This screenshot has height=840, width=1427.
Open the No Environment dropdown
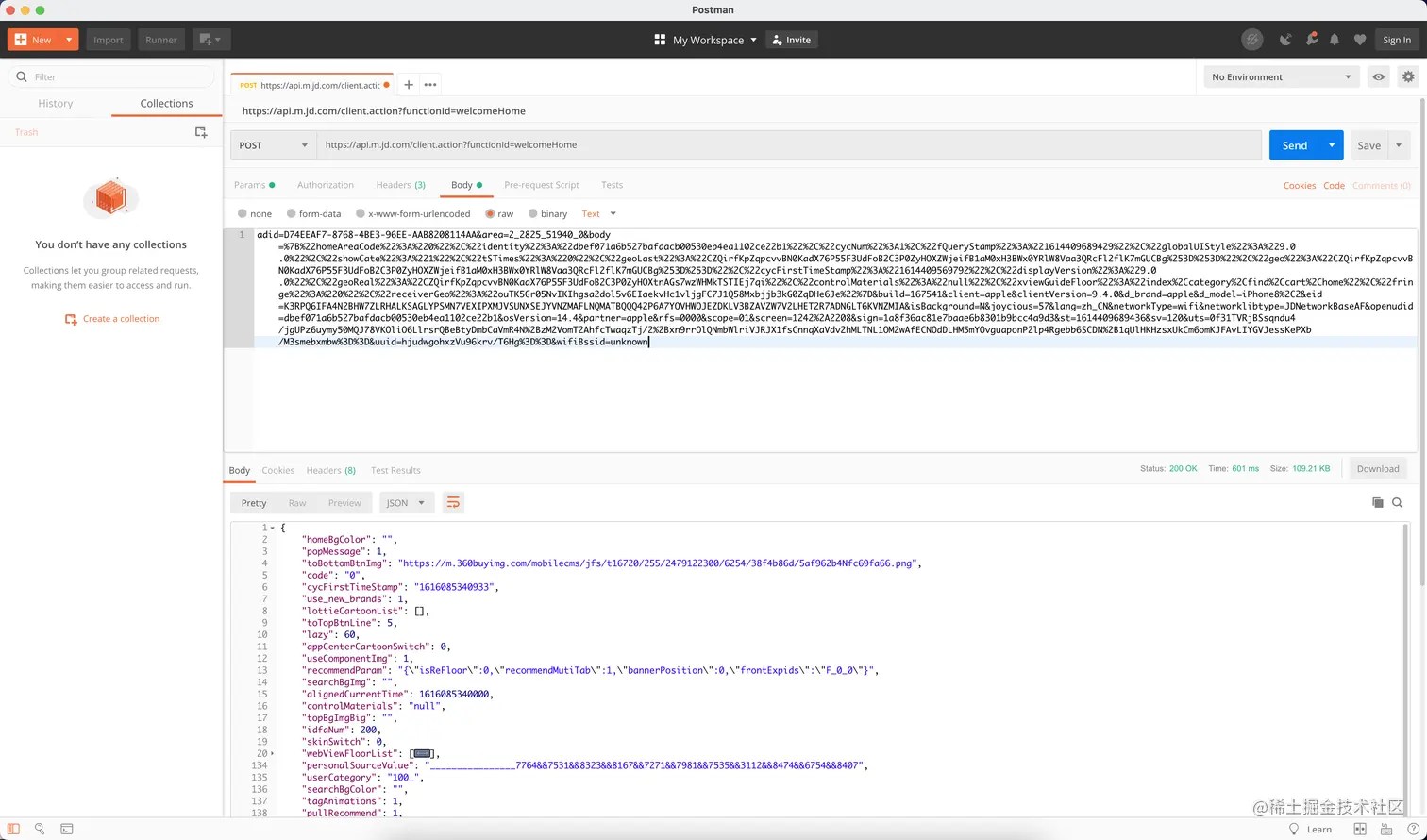click(x=1281, y=76)
